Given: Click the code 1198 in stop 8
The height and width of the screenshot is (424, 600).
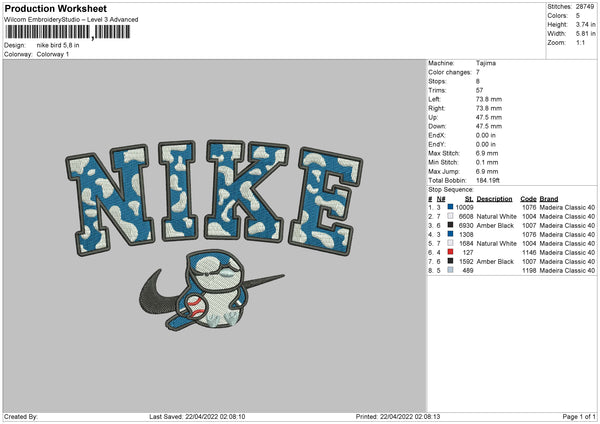Looking at the screenshot, I should pos(529,271).
